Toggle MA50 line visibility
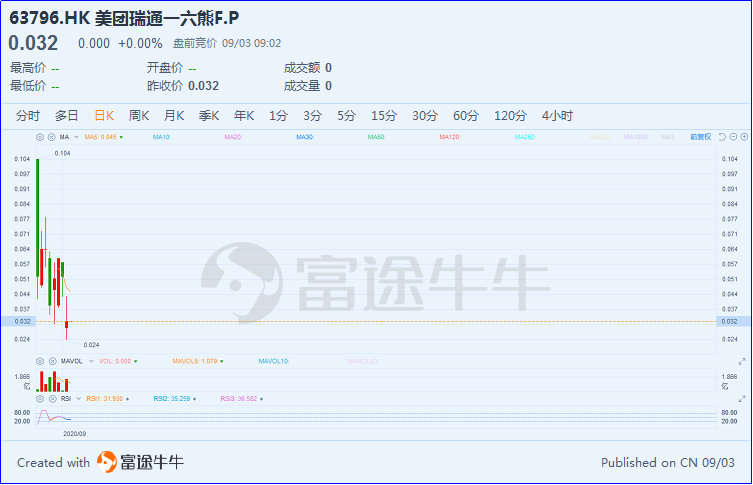The height and width of the screenshot is (485, 753). (x=376, y=137)
